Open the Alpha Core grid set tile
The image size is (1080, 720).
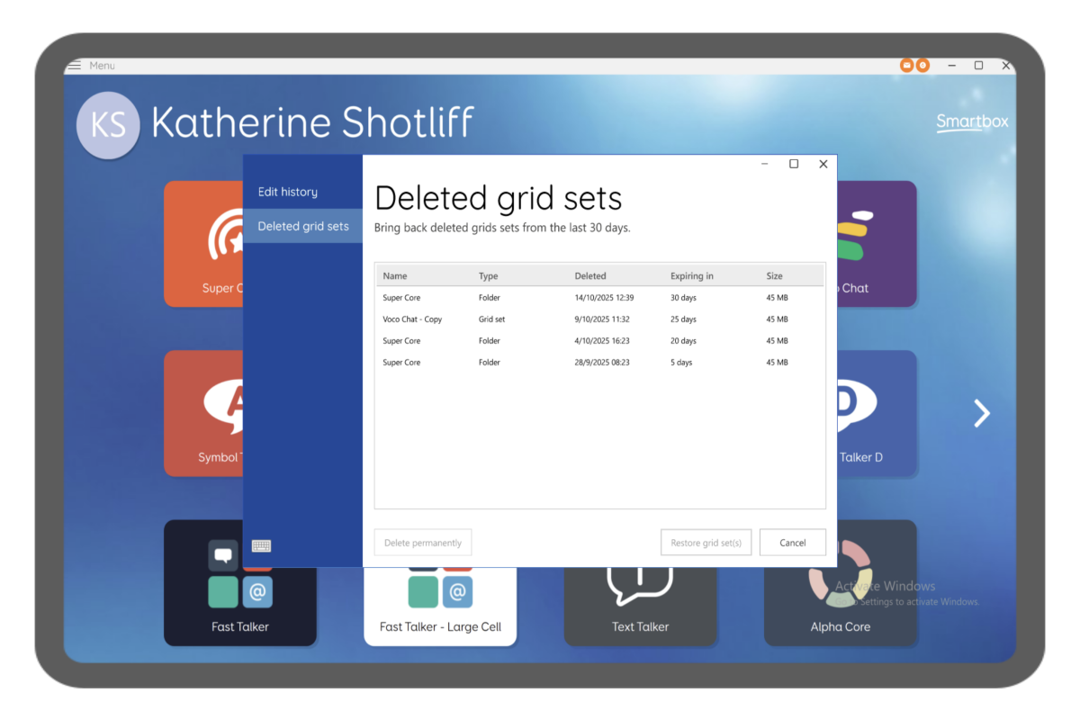[840, 606]
